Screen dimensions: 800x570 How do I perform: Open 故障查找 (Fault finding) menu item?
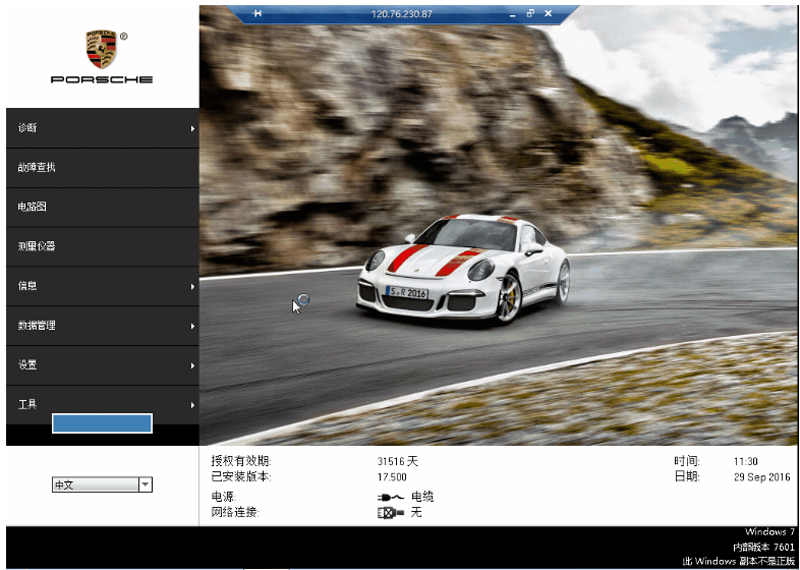tap(103, 168)
